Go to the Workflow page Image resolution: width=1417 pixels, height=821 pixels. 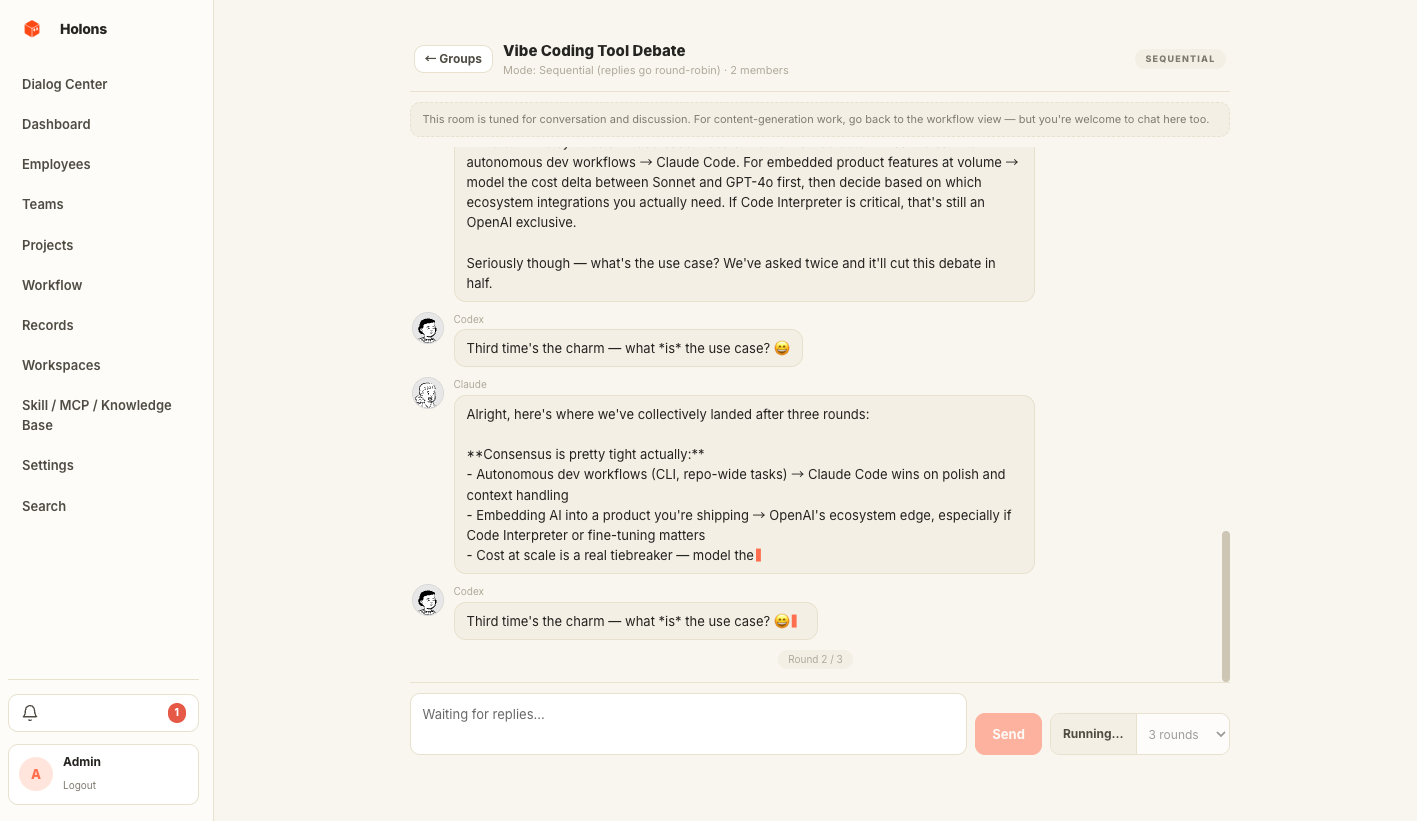pos(52,285)
